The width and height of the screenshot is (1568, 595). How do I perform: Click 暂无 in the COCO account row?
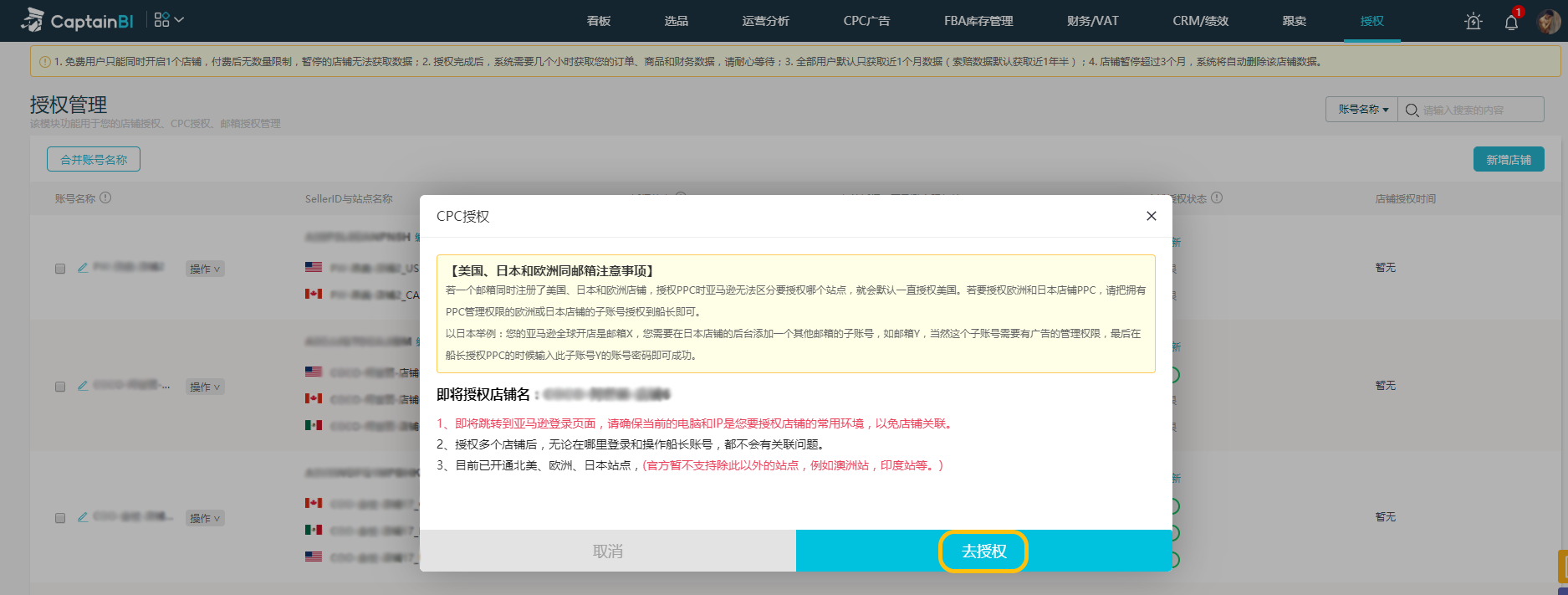coord(1386,386)
